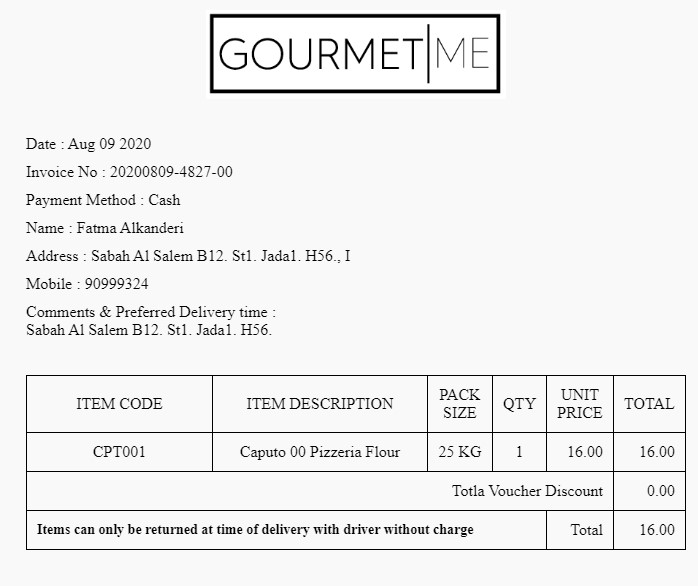Select the invoice number 20200809-4827-00
Screen dimensions: 698x586
[171, 172]
